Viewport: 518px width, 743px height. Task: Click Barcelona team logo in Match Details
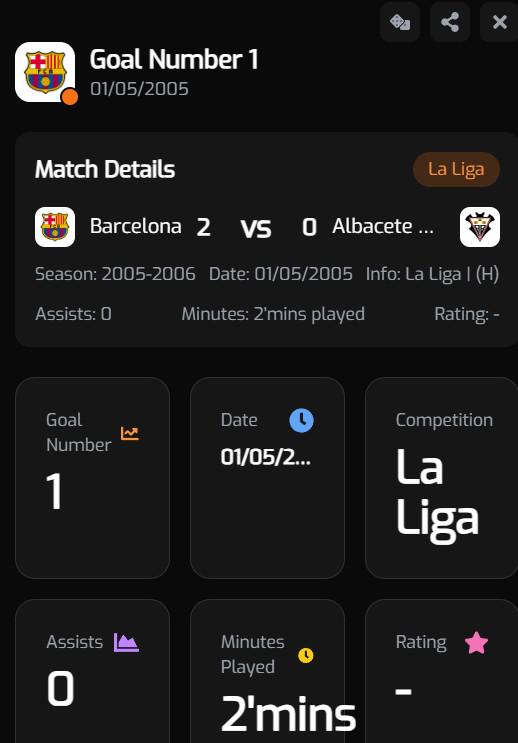(x=55, y=227)
